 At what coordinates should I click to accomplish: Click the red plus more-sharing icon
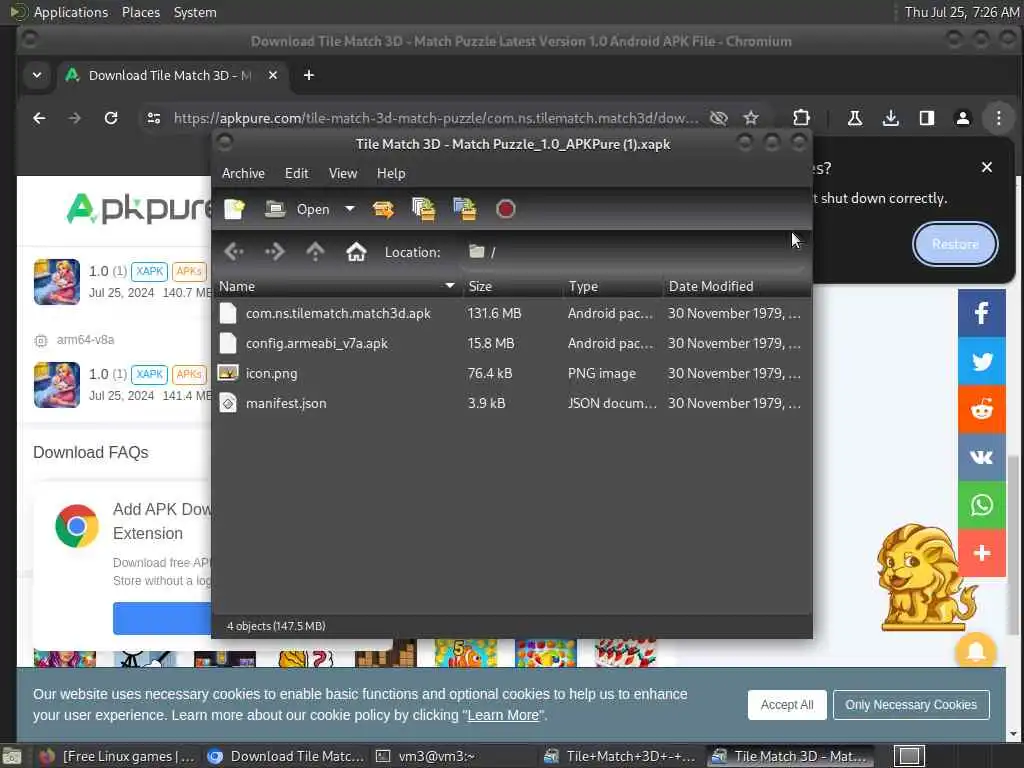982,554
